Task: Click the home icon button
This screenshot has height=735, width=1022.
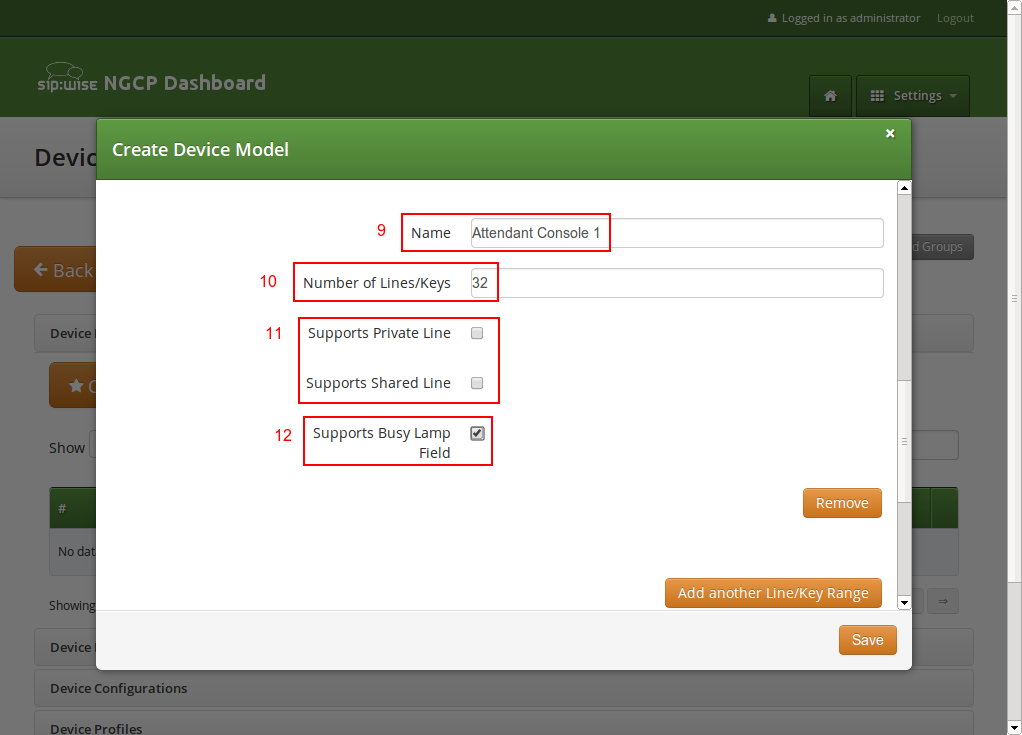Action: 830,96
